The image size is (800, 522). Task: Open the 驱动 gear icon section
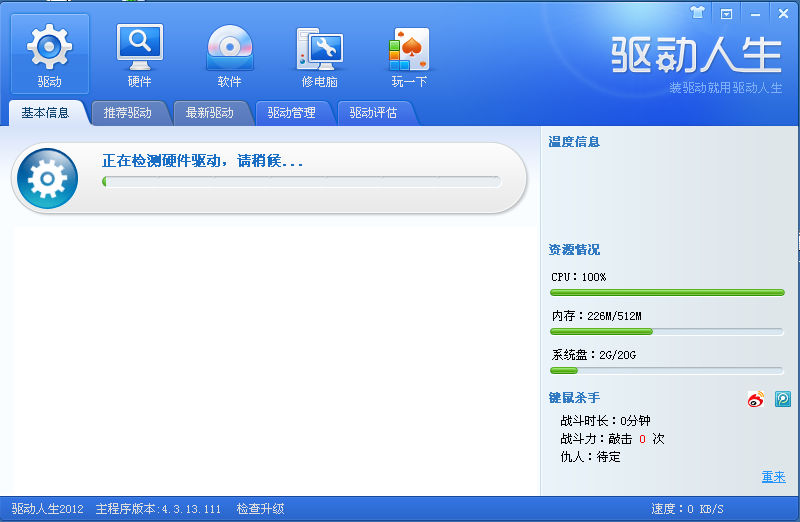49,54
